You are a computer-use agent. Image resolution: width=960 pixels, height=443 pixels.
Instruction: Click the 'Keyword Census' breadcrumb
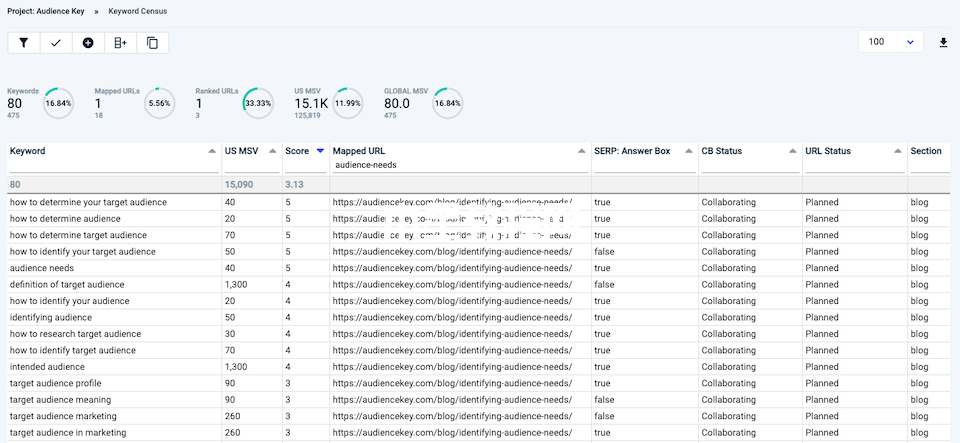point(138,11)
